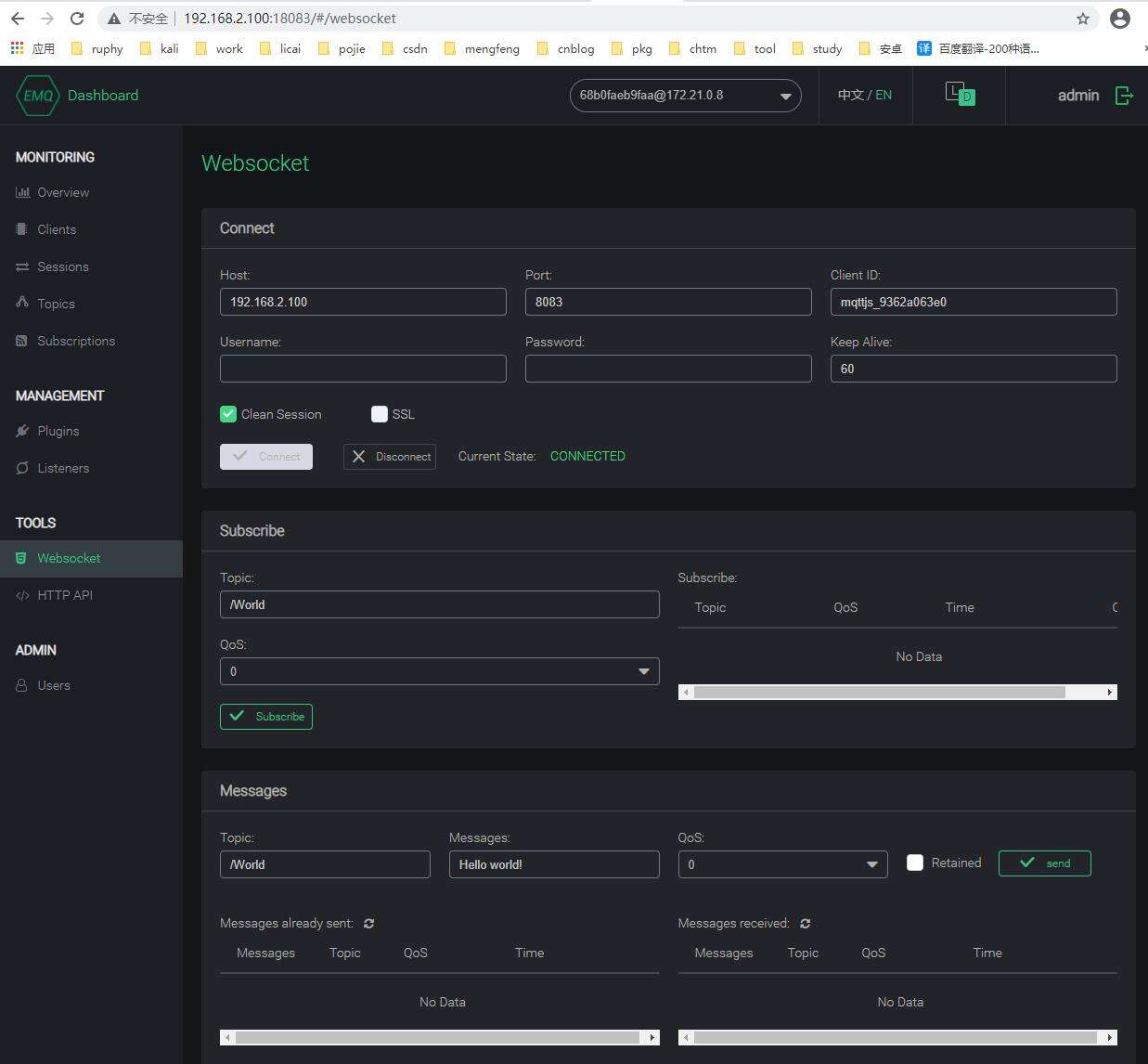Refresh the Messages already sent list

click(369, 924)
